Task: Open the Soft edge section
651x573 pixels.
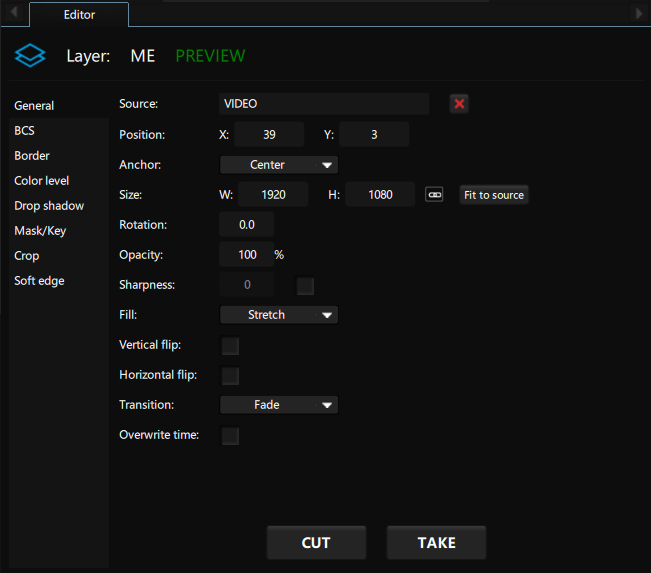Action: [x=59, y=281]
